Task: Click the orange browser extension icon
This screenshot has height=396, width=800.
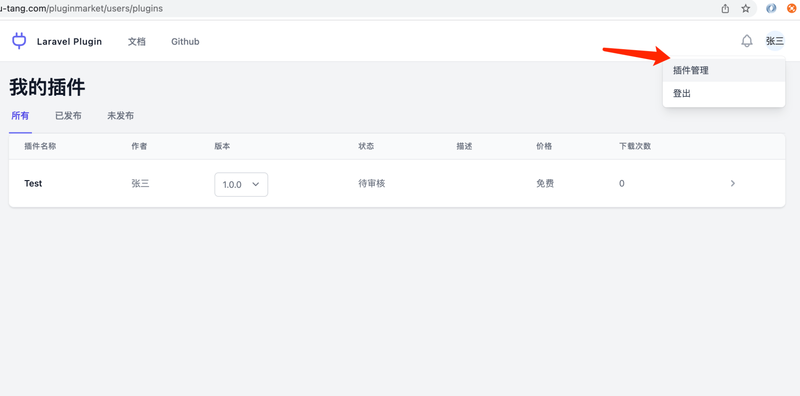Action: click(792, 8)
